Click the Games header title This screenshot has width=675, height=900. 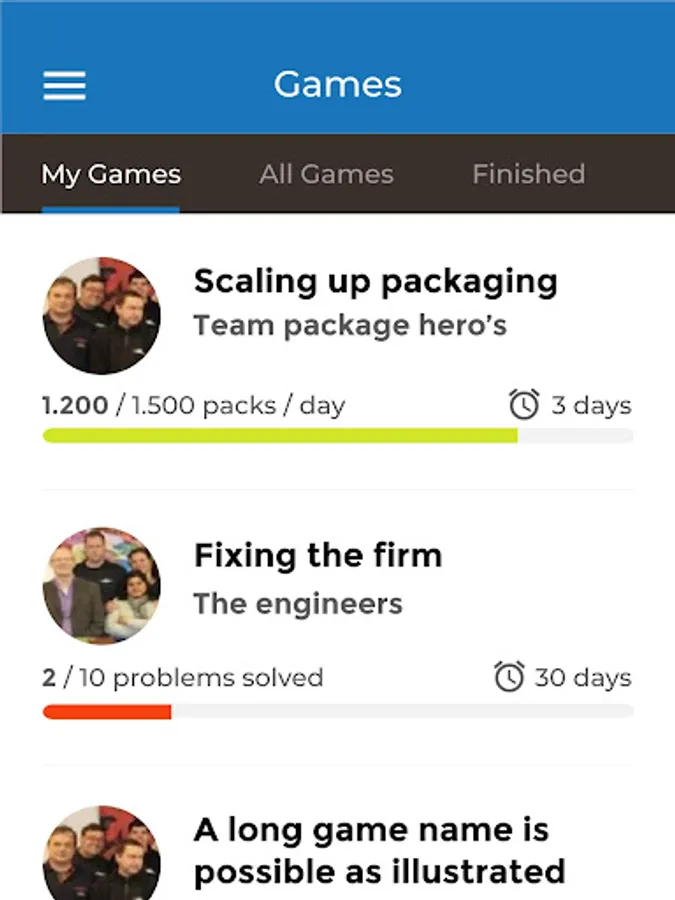tap(338, 85)
